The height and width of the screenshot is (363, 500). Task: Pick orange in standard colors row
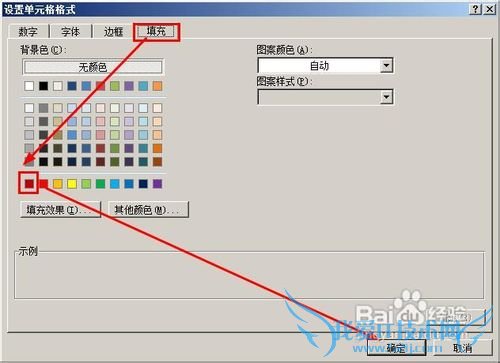click(x=58, y=184)
